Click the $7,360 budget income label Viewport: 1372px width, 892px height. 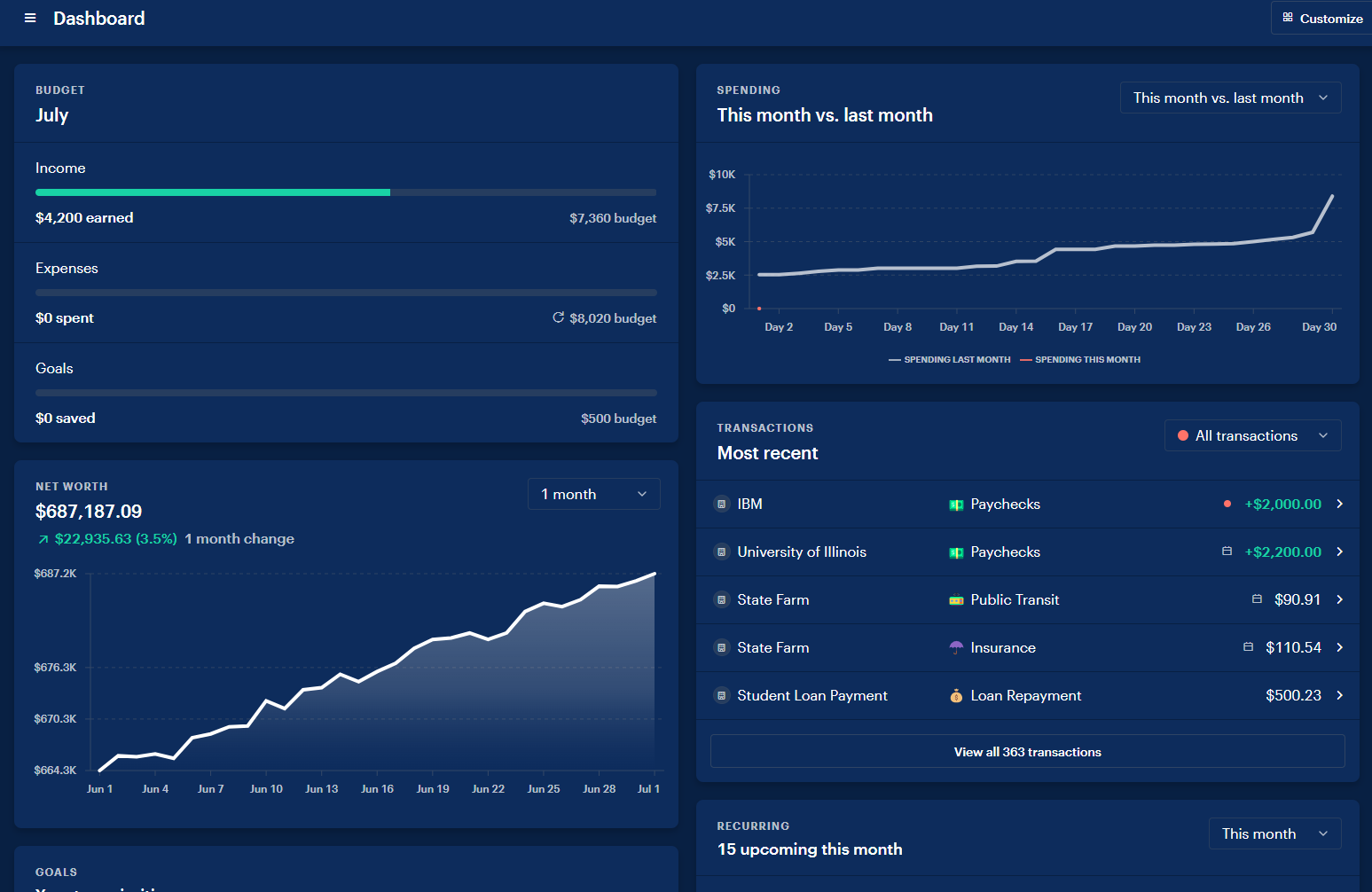(x=613, y=218)
